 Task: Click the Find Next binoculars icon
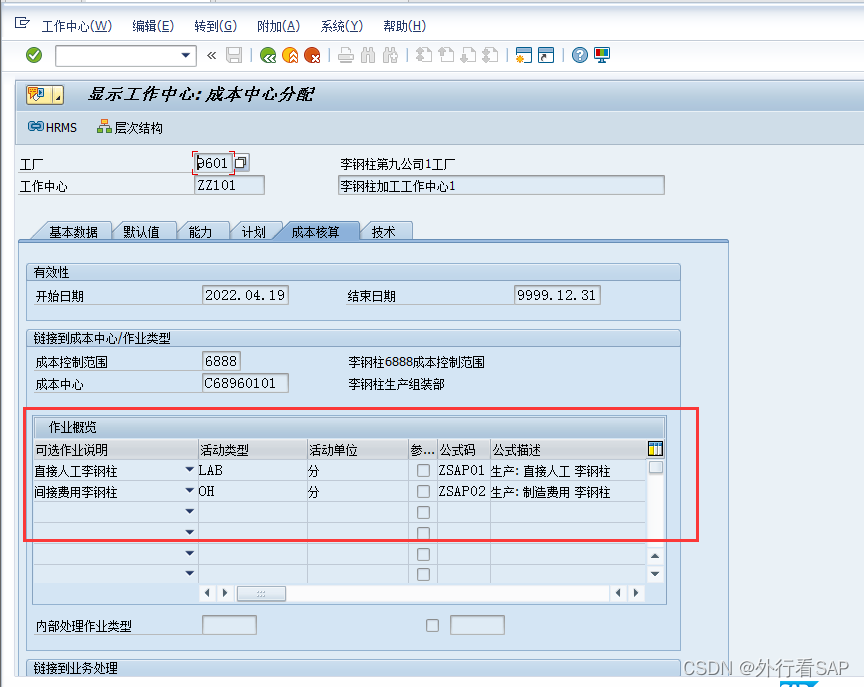[x=390, y=55]
